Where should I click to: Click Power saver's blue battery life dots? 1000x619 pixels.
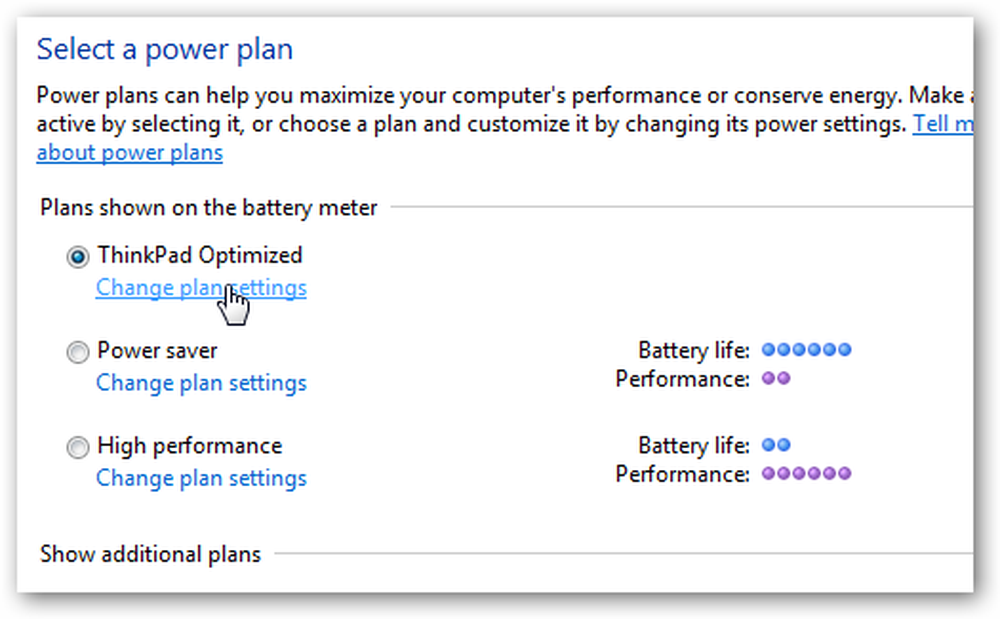point(807,349)
